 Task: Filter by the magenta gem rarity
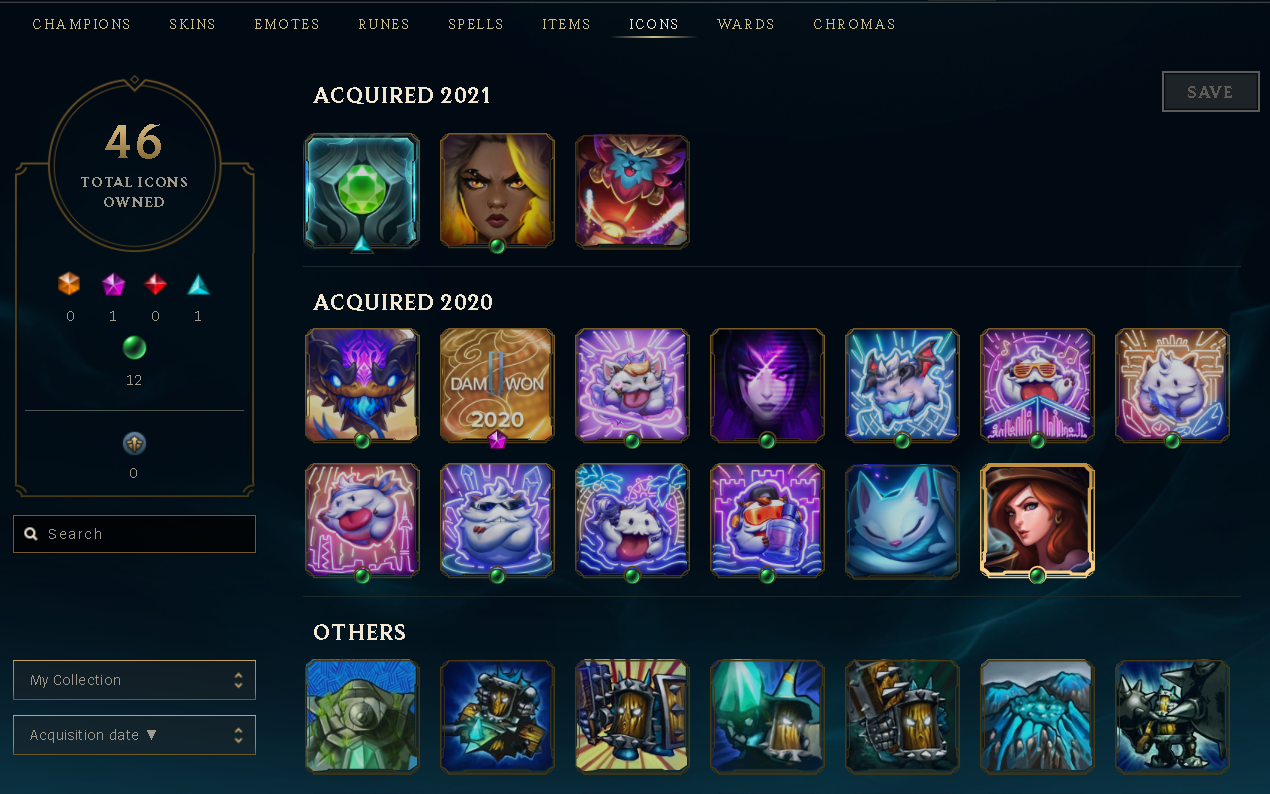(x=113, y=285)
